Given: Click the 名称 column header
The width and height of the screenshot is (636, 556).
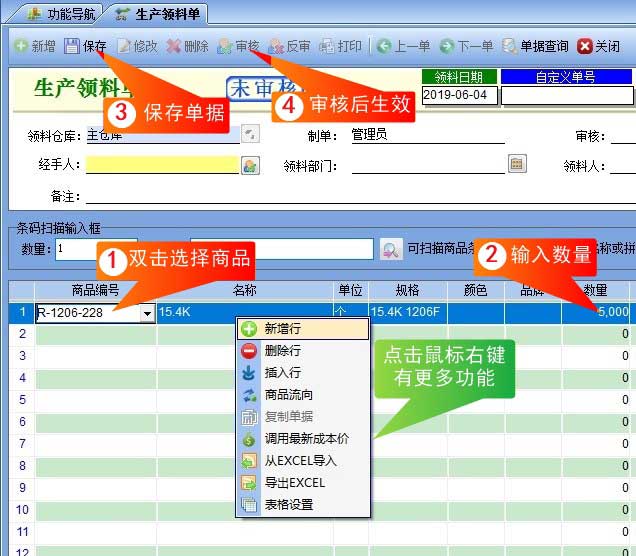Looking at the screenshot, I should [x=245, y=290].
